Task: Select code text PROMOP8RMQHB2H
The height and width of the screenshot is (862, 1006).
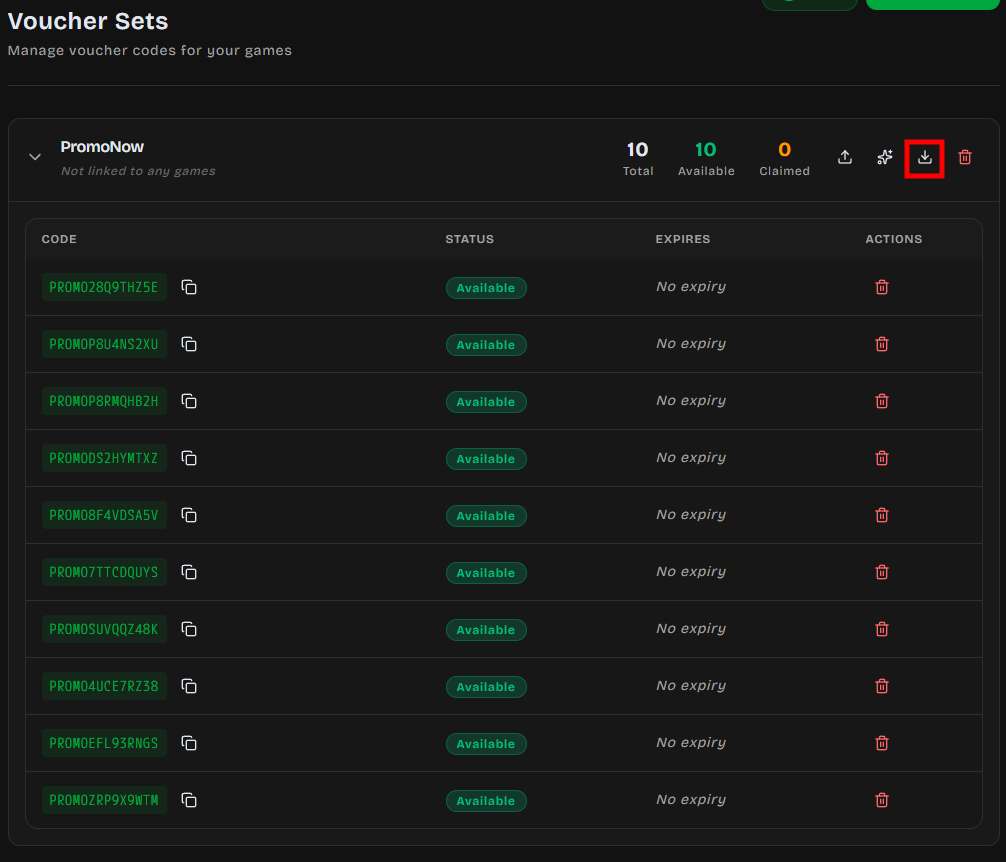Action: [x=104, y=401]
